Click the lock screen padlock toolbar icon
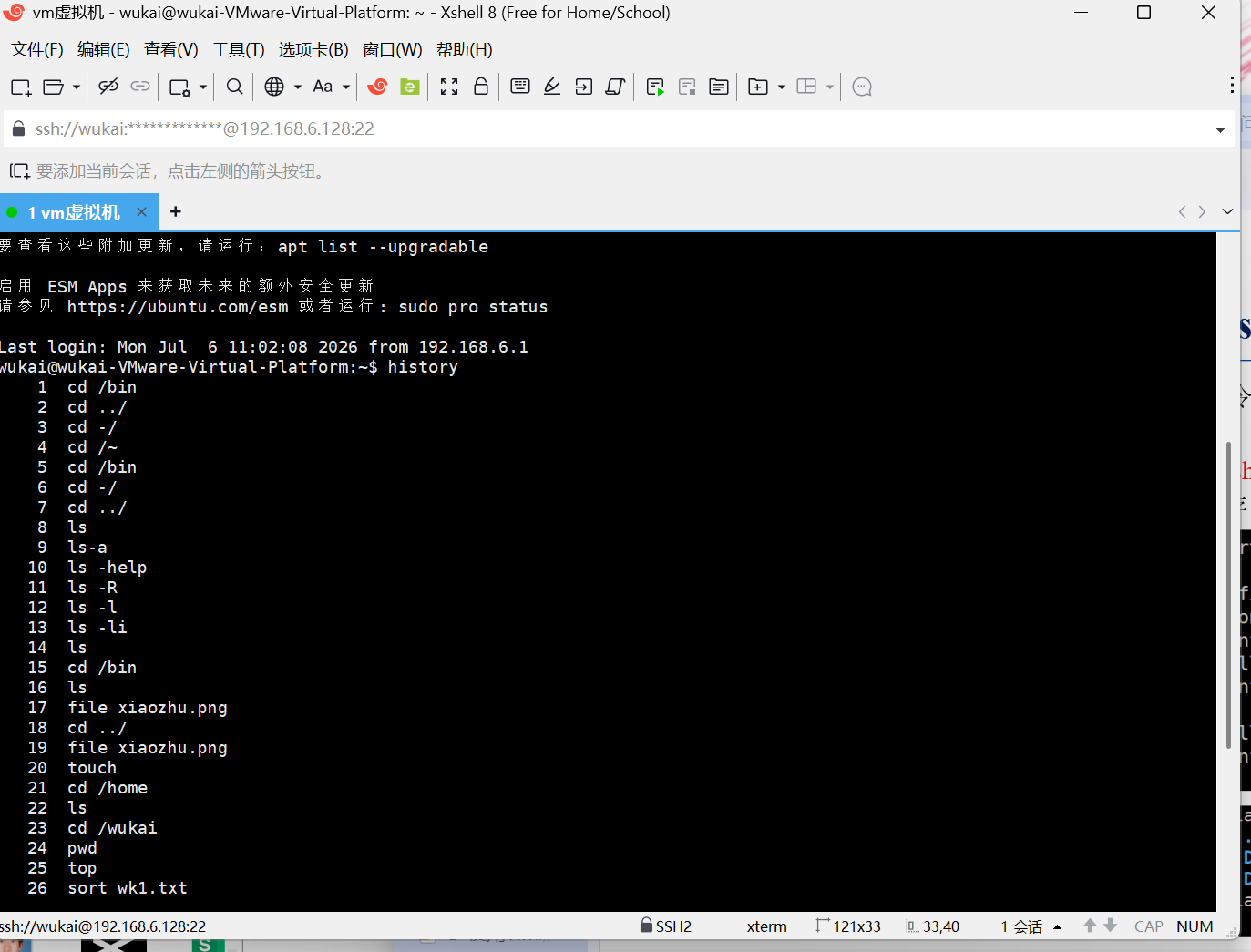 pos(481,87)
